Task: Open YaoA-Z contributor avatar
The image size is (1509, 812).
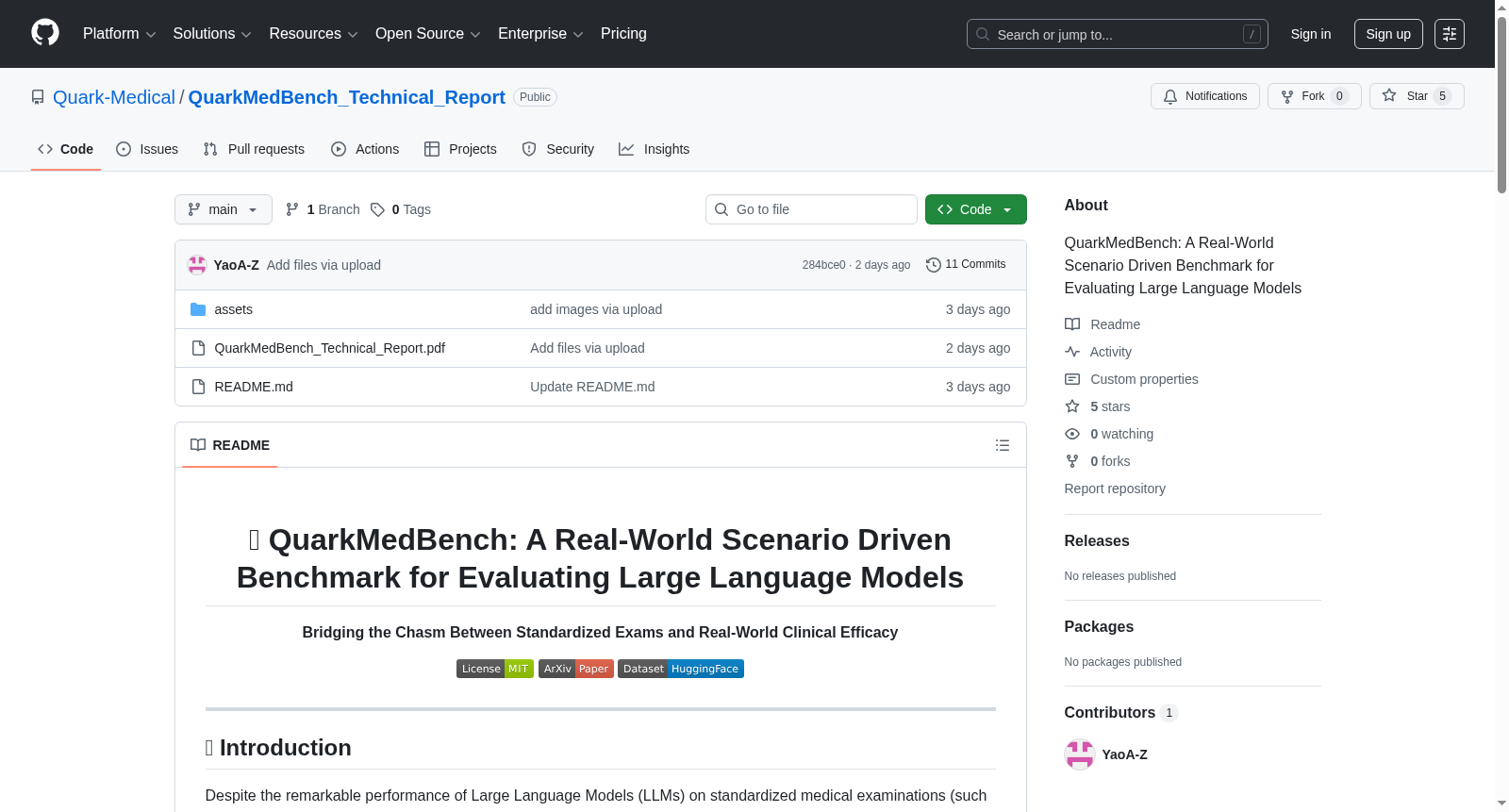Action: click(x=1080, y=754)
